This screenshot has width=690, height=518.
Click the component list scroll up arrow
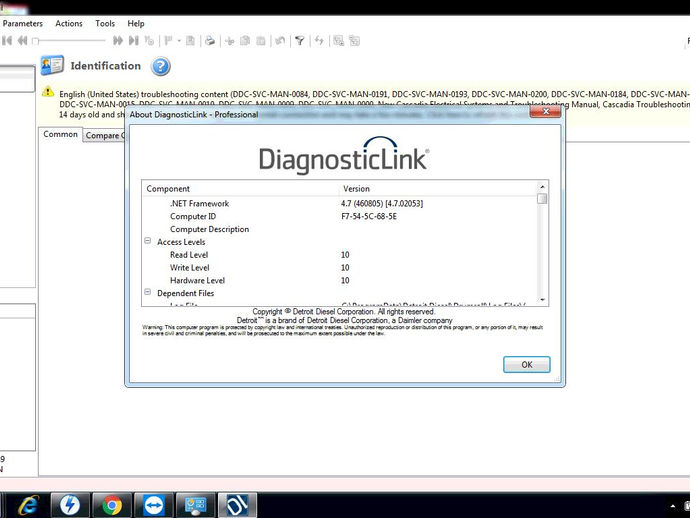542,187
